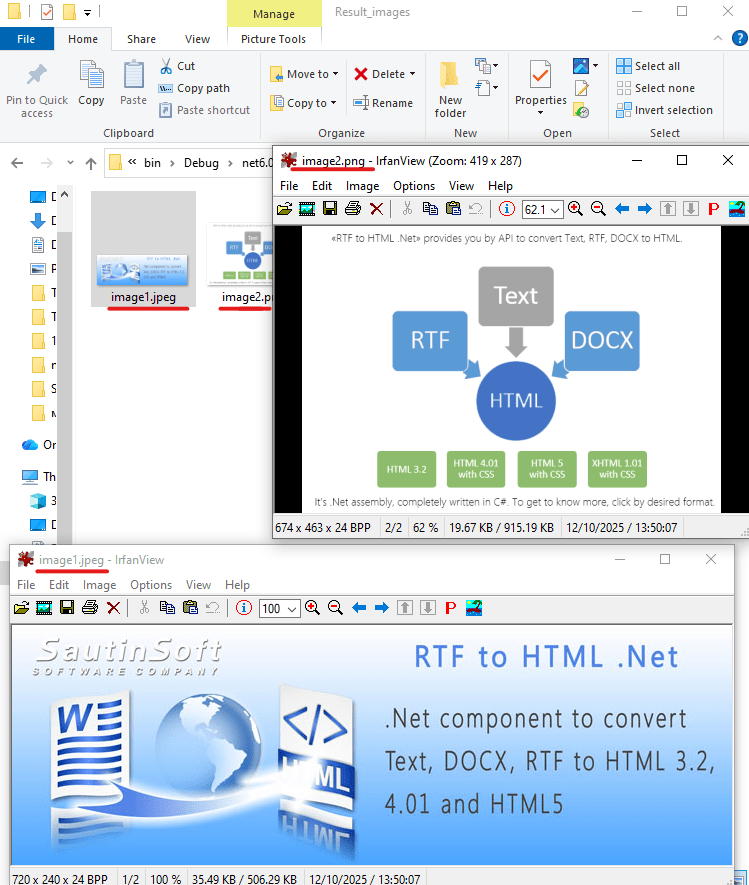Click Open icon in image1.jpeg IrfanView toolbar

[x=21, y=608]
